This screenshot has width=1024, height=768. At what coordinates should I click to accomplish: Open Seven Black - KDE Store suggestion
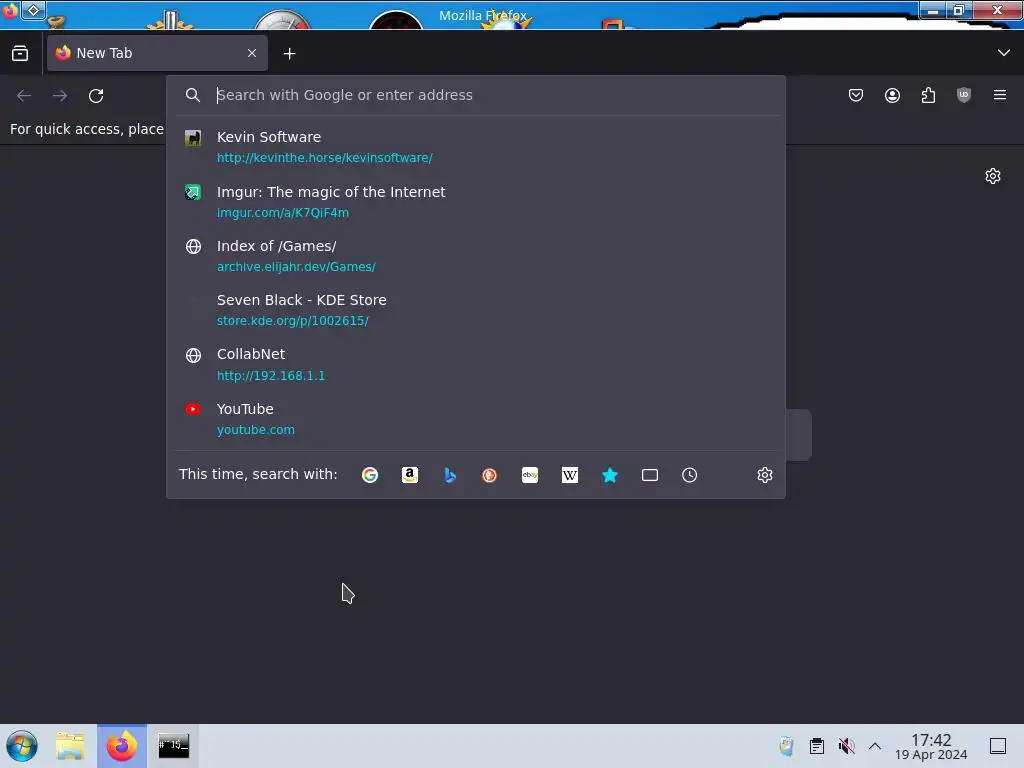coord(475,310)
